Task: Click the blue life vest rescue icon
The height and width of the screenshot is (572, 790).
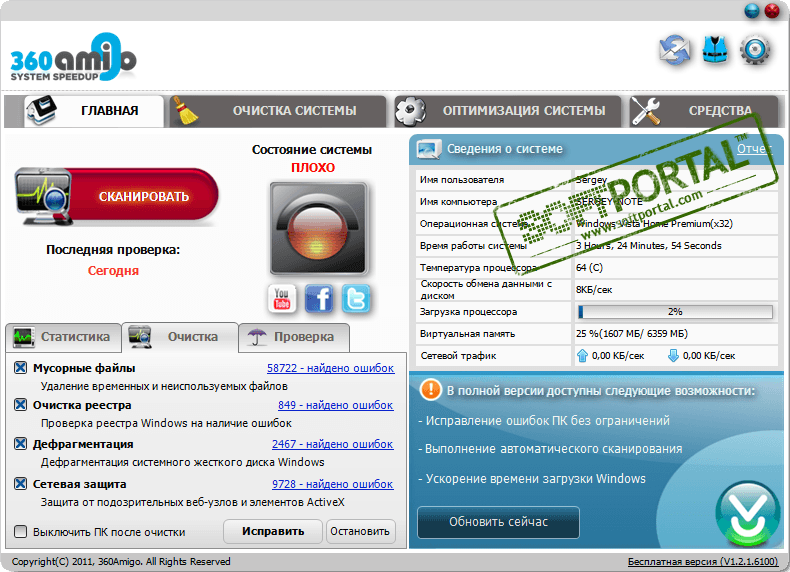Action: [715, 50]
